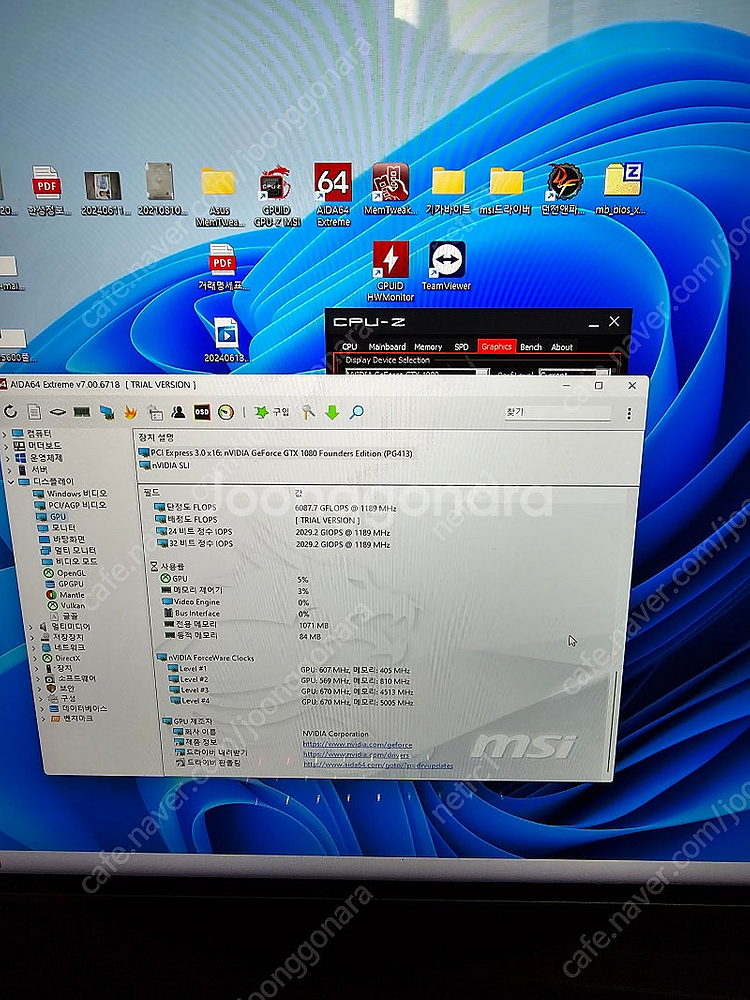750x1000 pixels.
Task: Switch to CPU tab in CPU-Z
Action: click(349, 346)
